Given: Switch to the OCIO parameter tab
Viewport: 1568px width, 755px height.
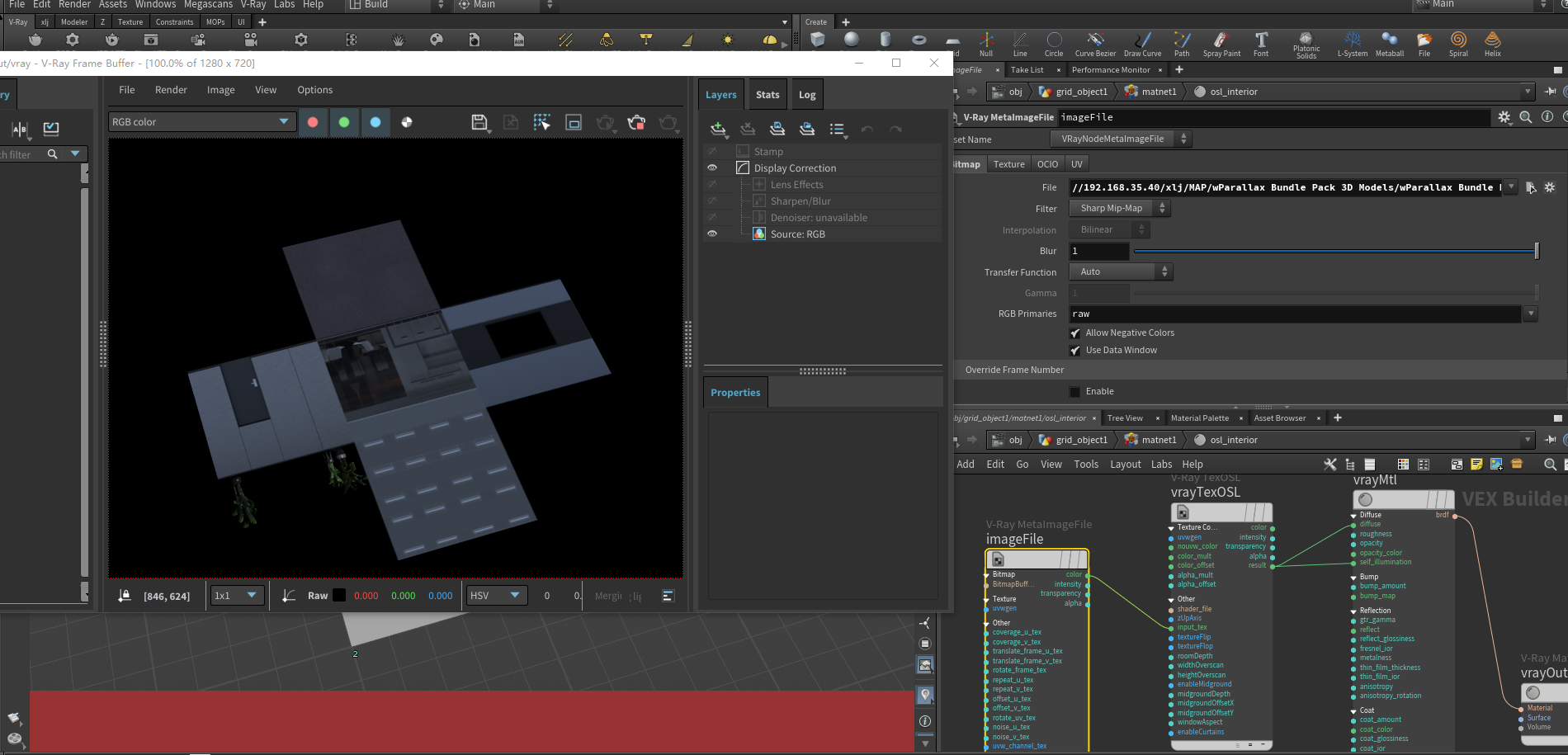Looking at the screenshot, I should click(x=1047, y=164).
